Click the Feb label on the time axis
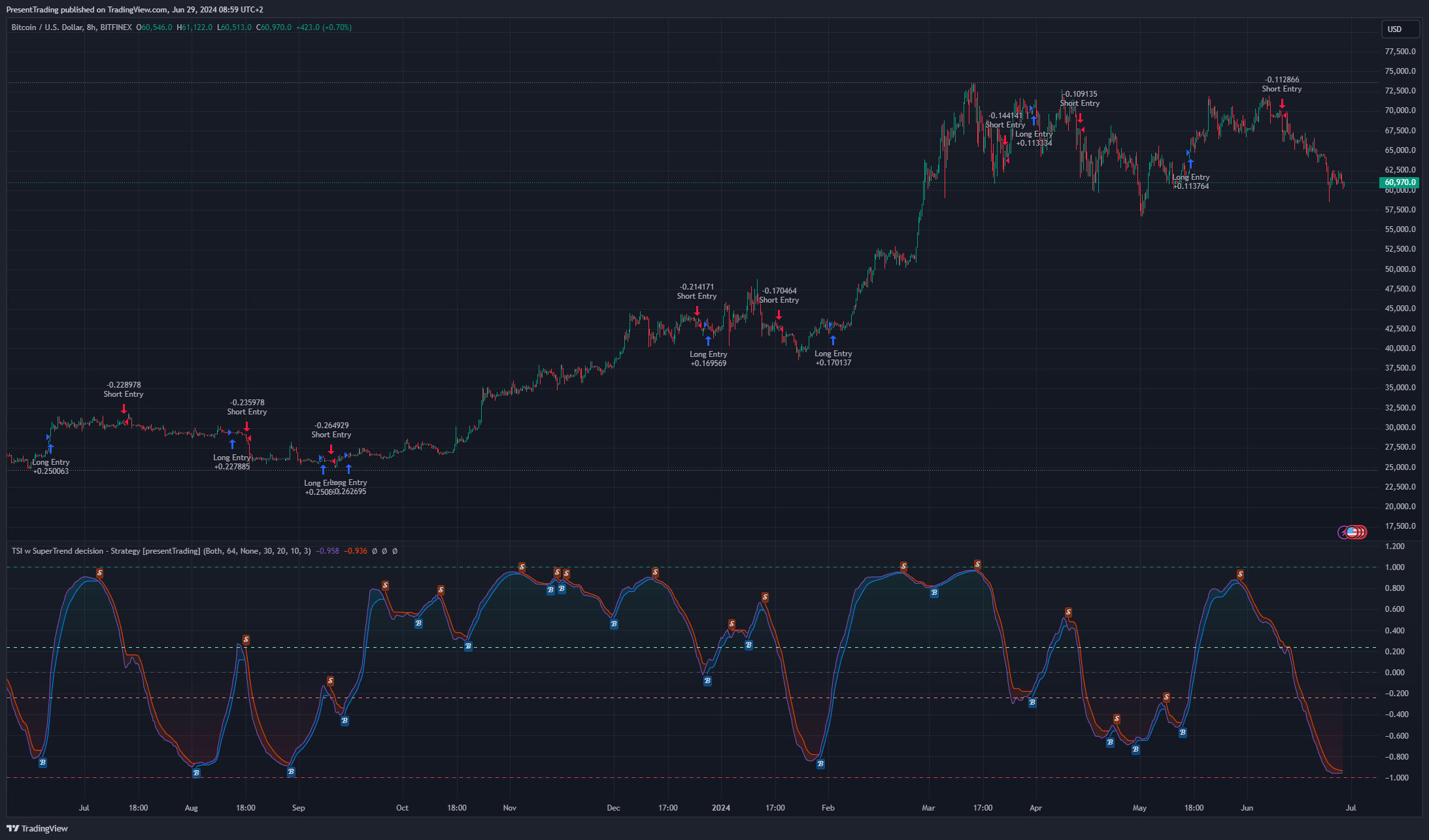The image size is (1429, 840). coord(828,808)
